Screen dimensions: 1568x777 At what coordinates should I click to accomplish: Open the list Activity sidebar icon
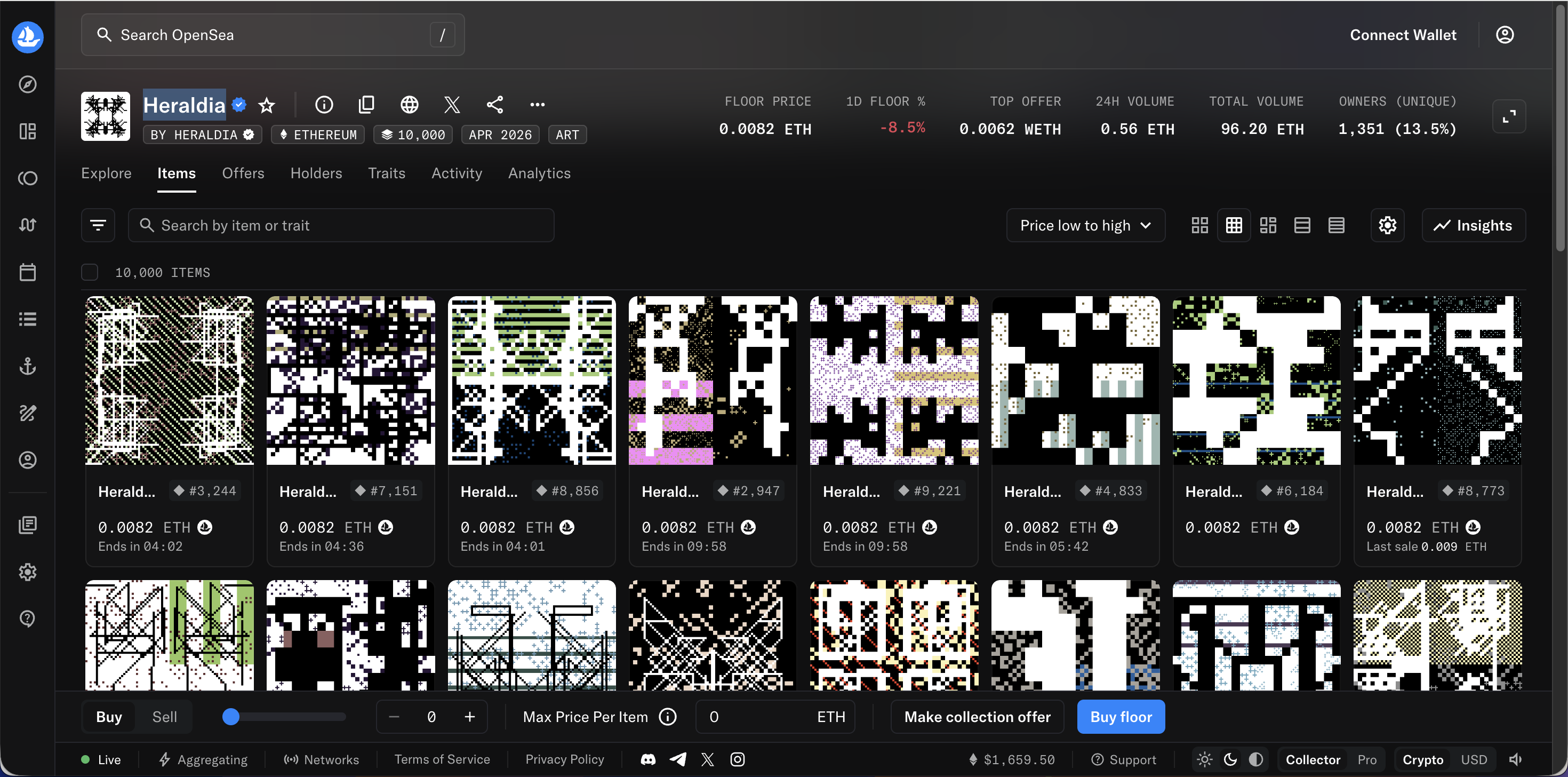[x=27, y=319]
